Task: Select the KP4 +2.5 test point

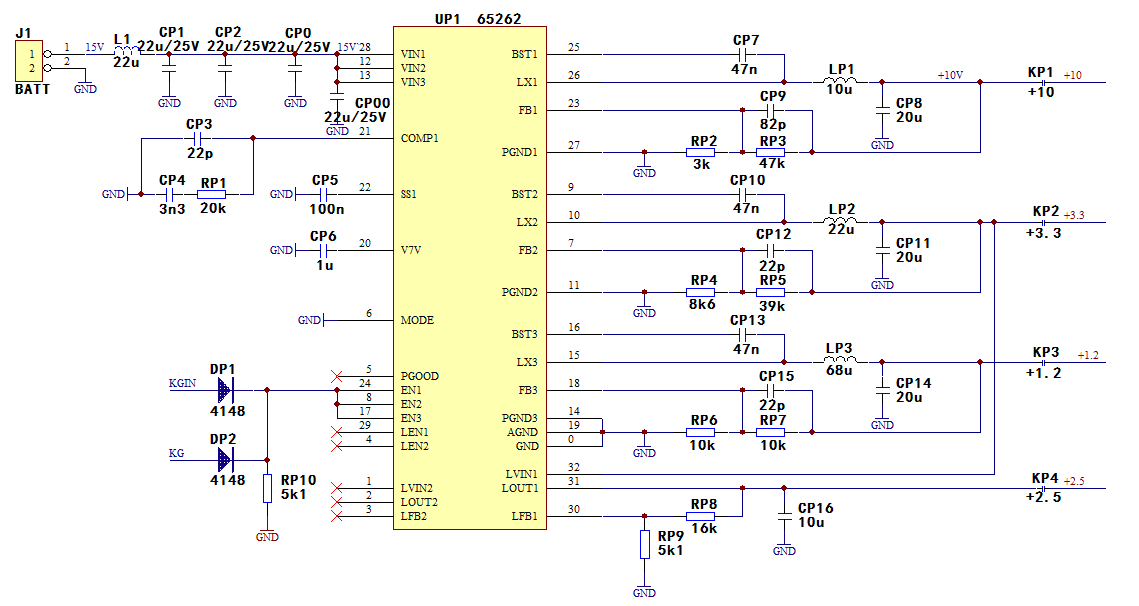Action: point(1043,488)
